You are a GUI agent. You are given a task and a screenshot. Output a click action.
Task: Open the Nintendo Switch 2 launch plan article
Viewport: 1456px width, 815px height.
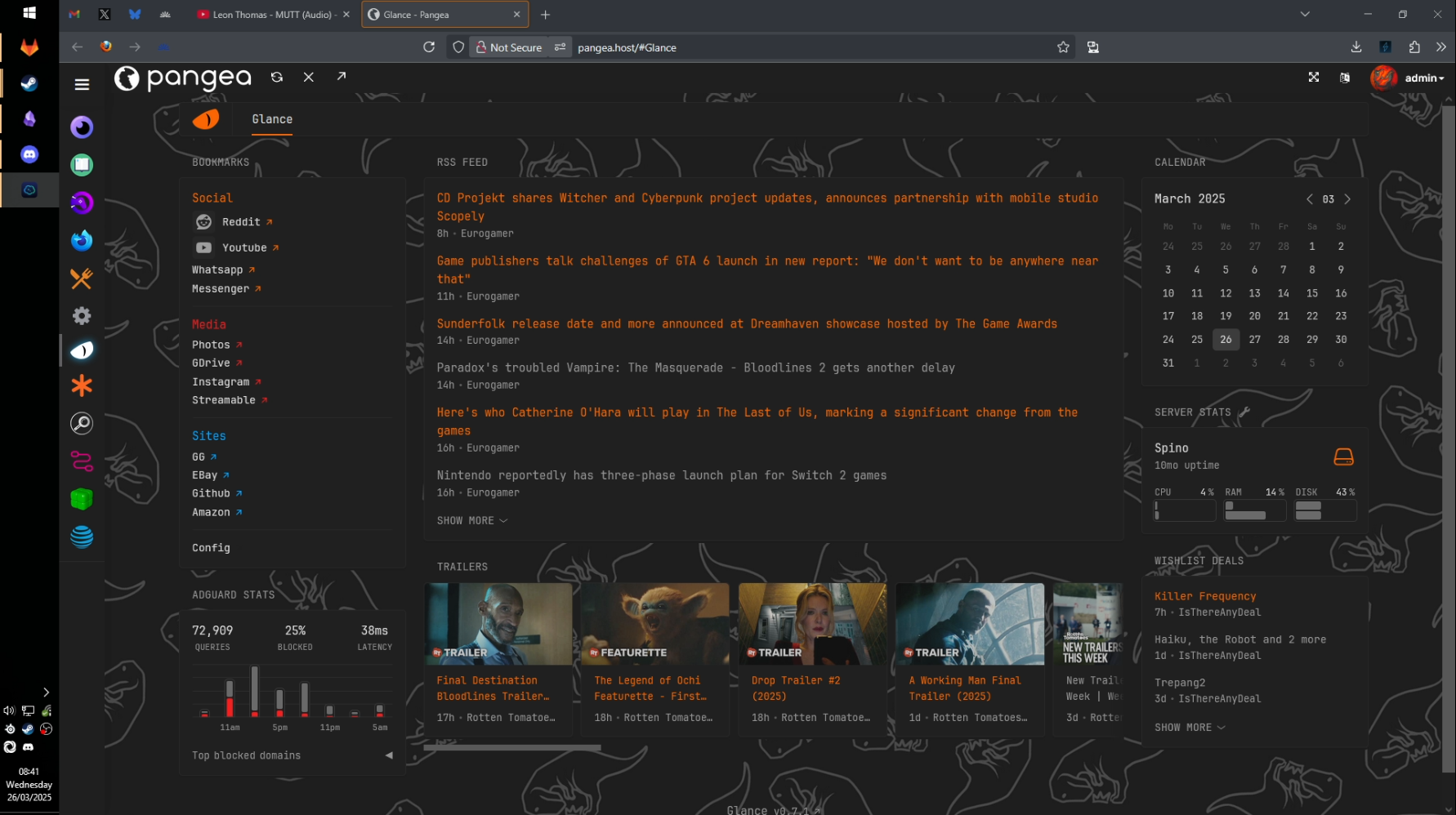[662, 475]
